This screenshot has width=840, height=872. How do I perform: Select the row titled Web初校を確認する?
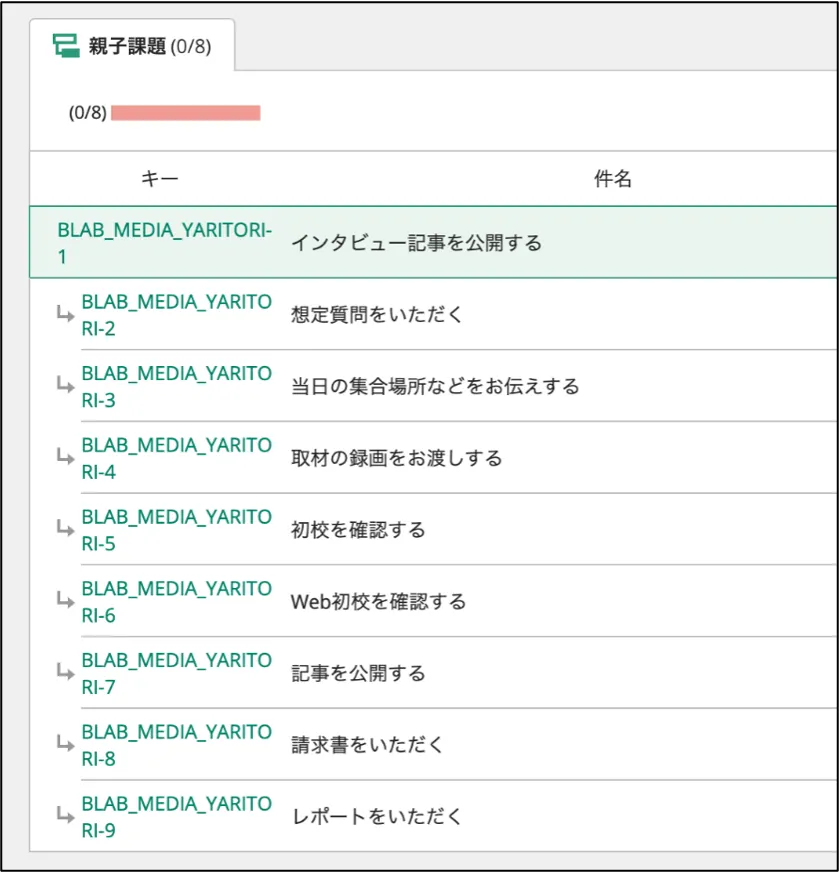[x=459, y=601]
